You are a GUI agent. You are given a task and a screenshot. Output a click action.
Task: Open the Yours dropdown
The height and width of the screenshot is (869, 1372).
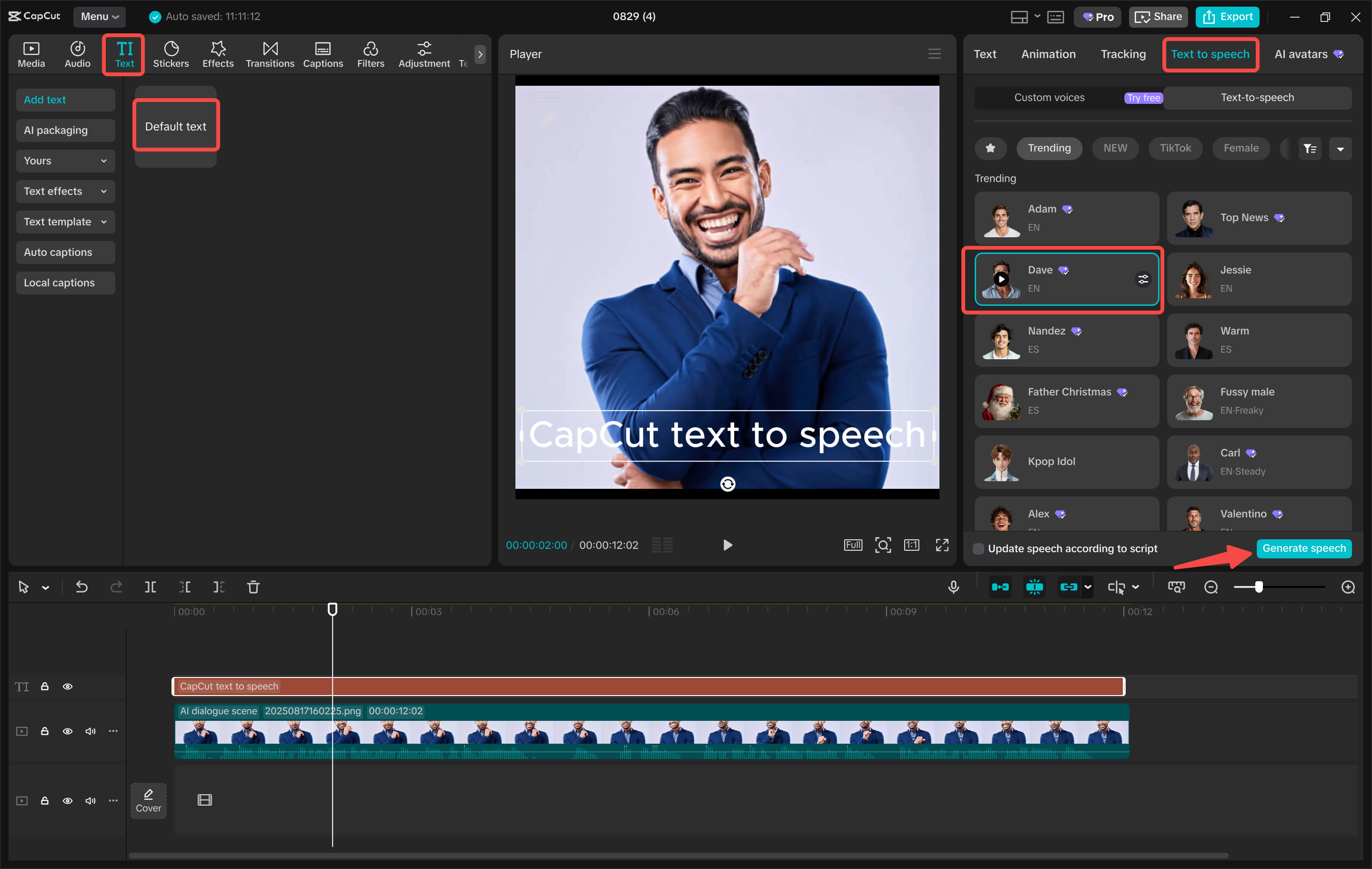[65, 161]
